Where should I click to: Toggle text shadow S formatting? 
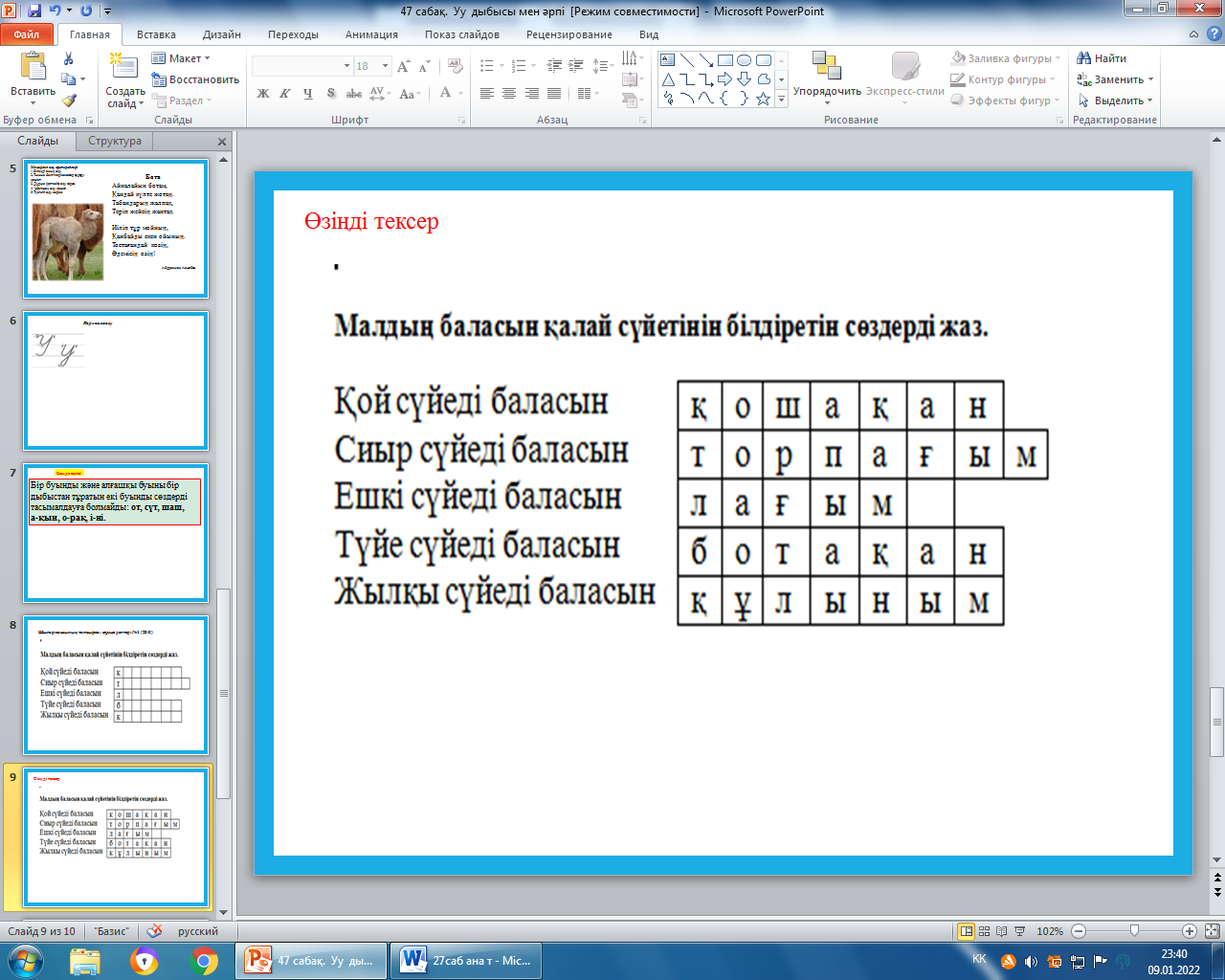(331, 94)
